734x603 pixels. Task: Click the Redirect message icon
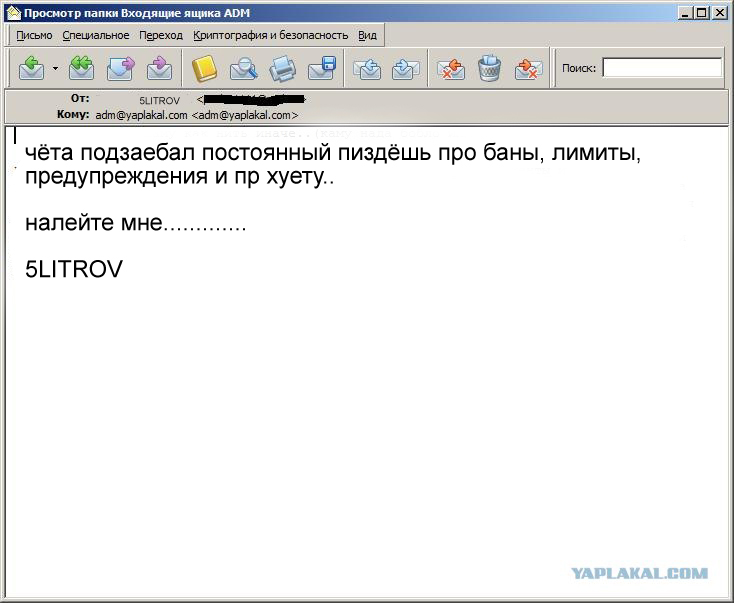(159, 68)
